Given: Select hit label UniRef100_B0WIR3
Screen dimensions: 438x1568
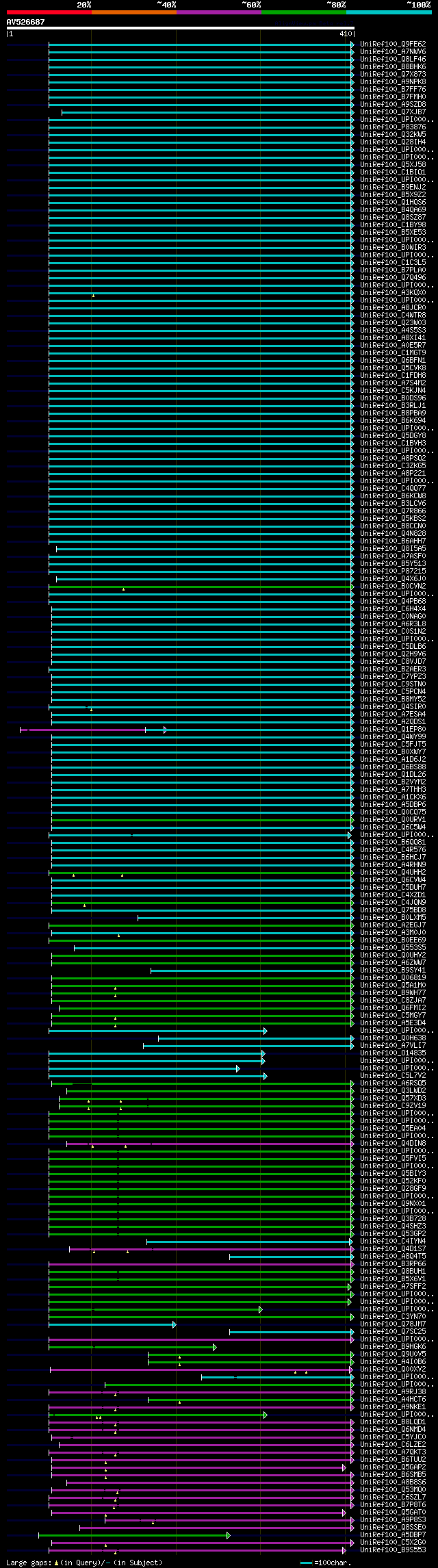Looking at the screenshot, I should click(393, 248).
